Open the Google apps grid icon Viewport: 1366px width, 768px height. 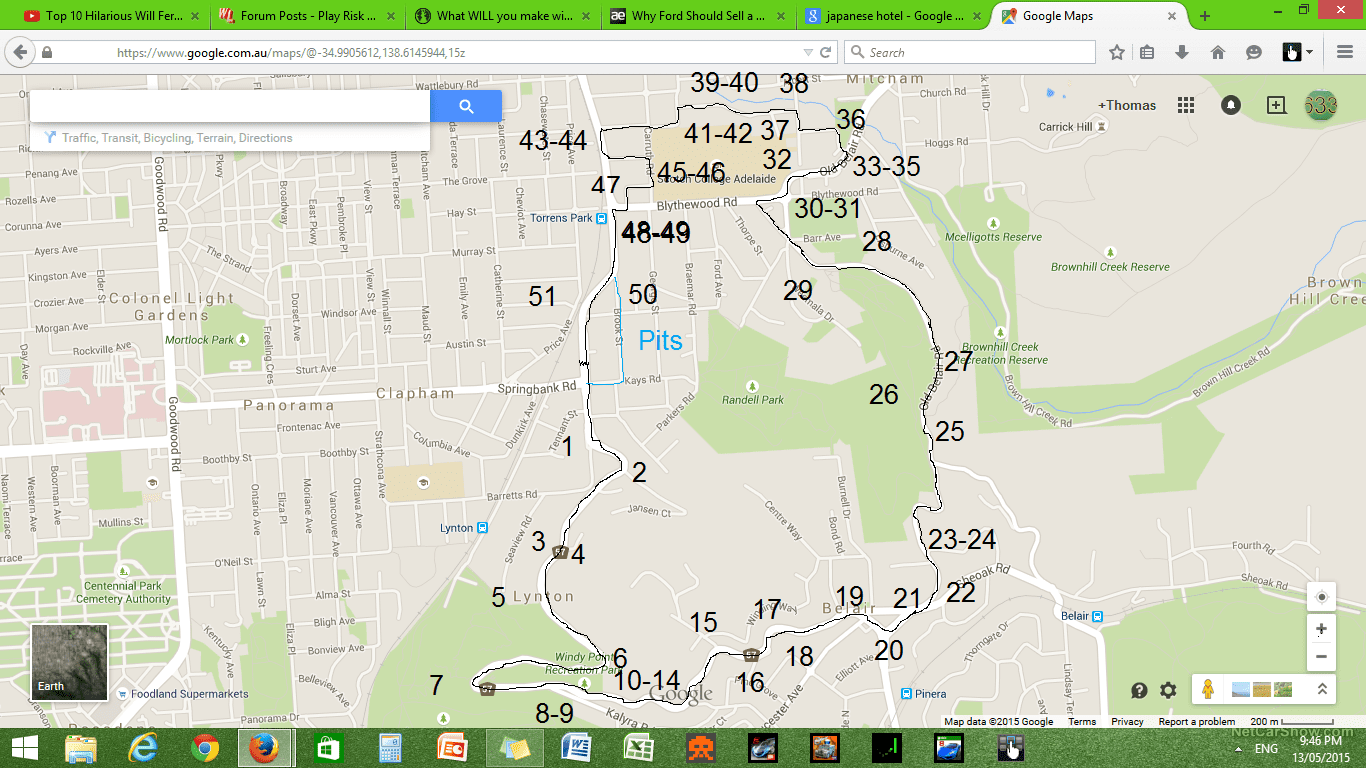tap(1186, 105)
